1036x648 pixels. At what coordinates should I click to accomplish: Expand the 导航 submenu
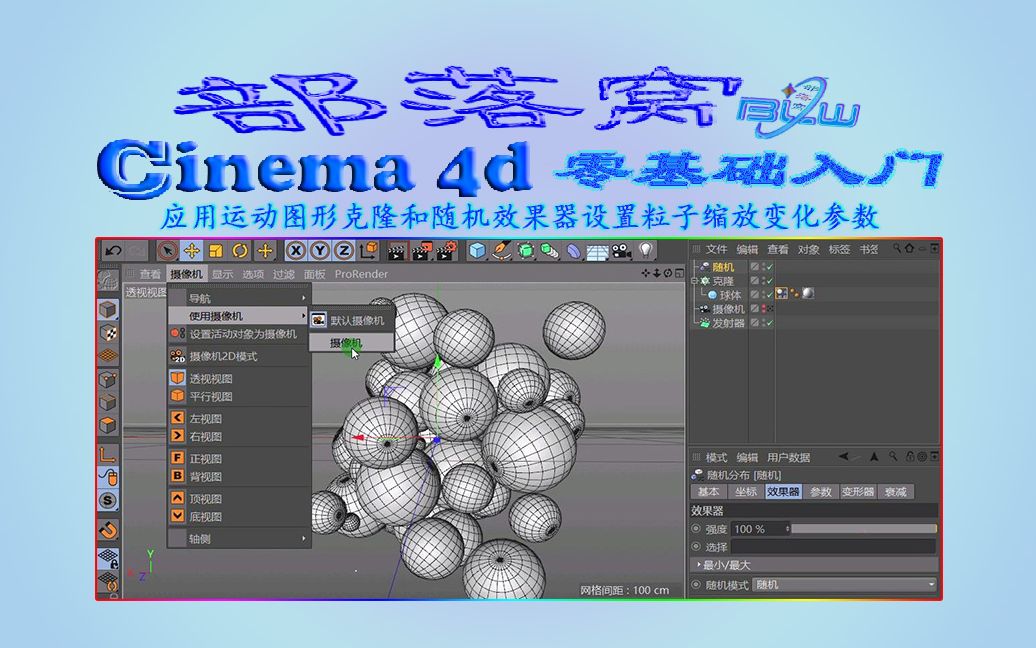(x=239, y=298)
